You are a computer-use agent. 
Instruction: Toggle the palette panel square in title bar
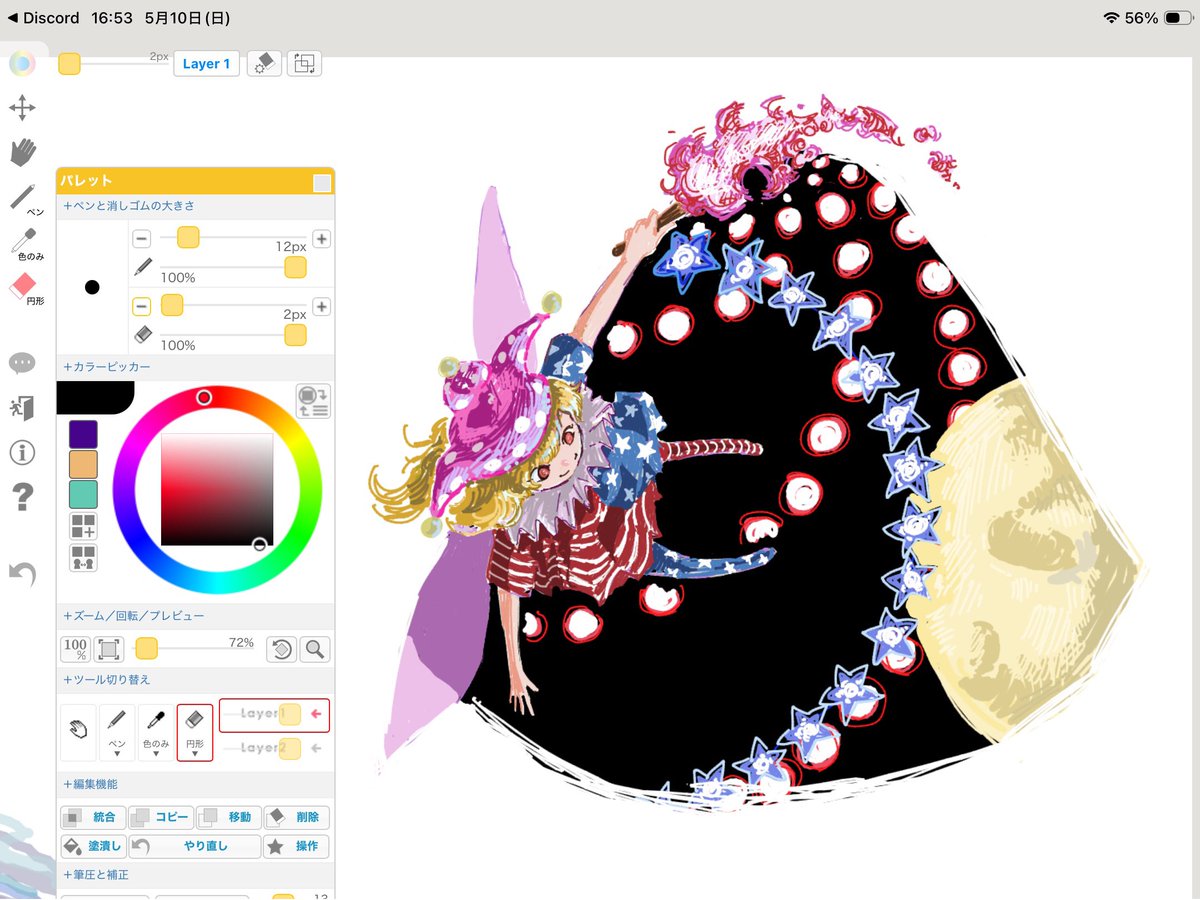click(321, 182)
